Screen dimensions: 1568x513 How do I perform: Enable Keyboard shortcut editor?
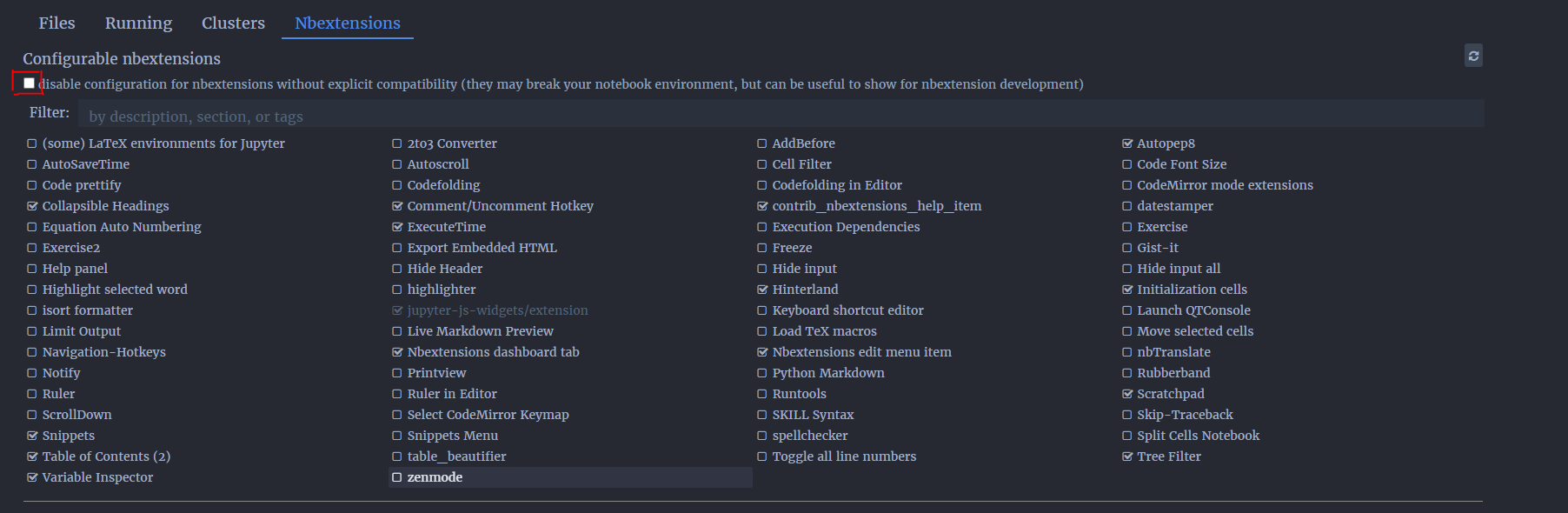762,310
